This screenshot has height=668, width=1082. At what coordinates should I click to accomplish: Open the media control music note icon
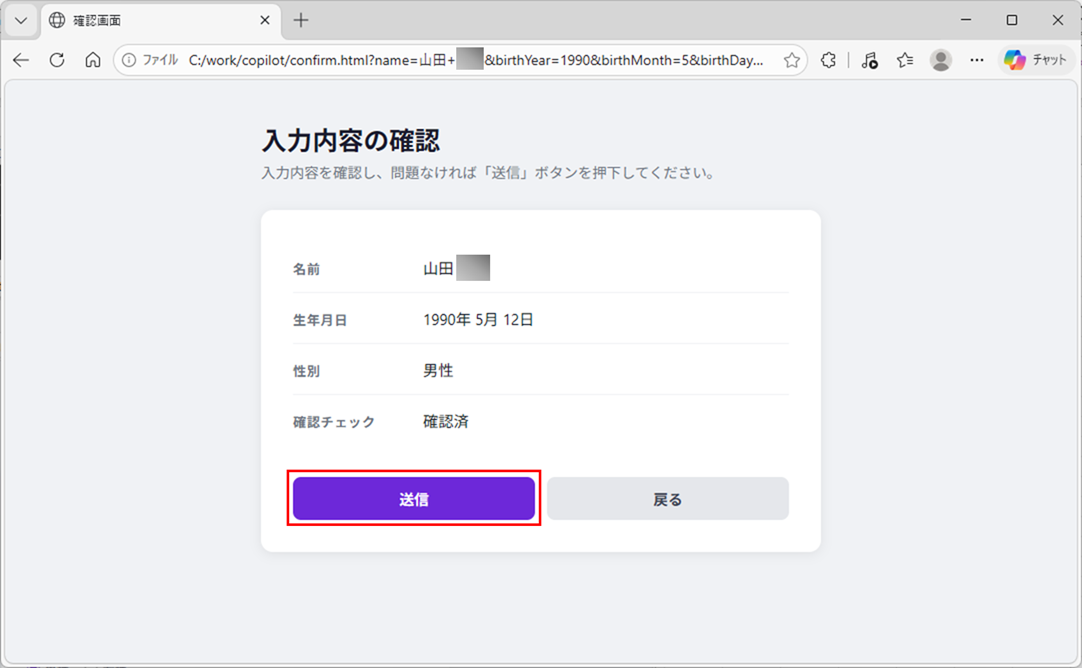point(869,60)
